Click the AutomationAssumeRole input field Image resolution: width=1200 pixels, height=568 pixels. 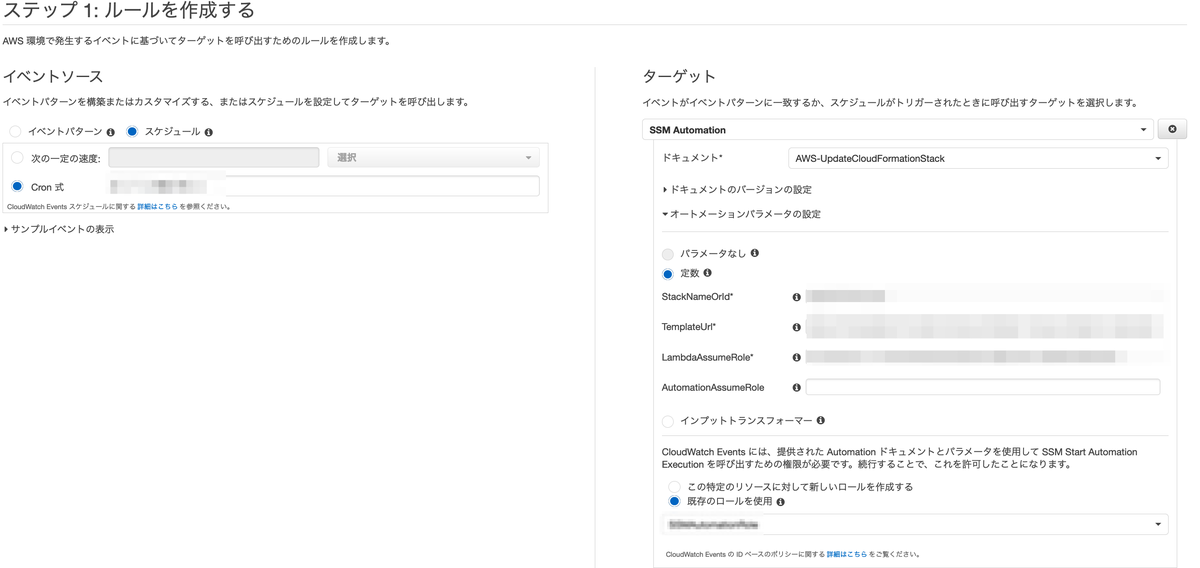(983, 387)
